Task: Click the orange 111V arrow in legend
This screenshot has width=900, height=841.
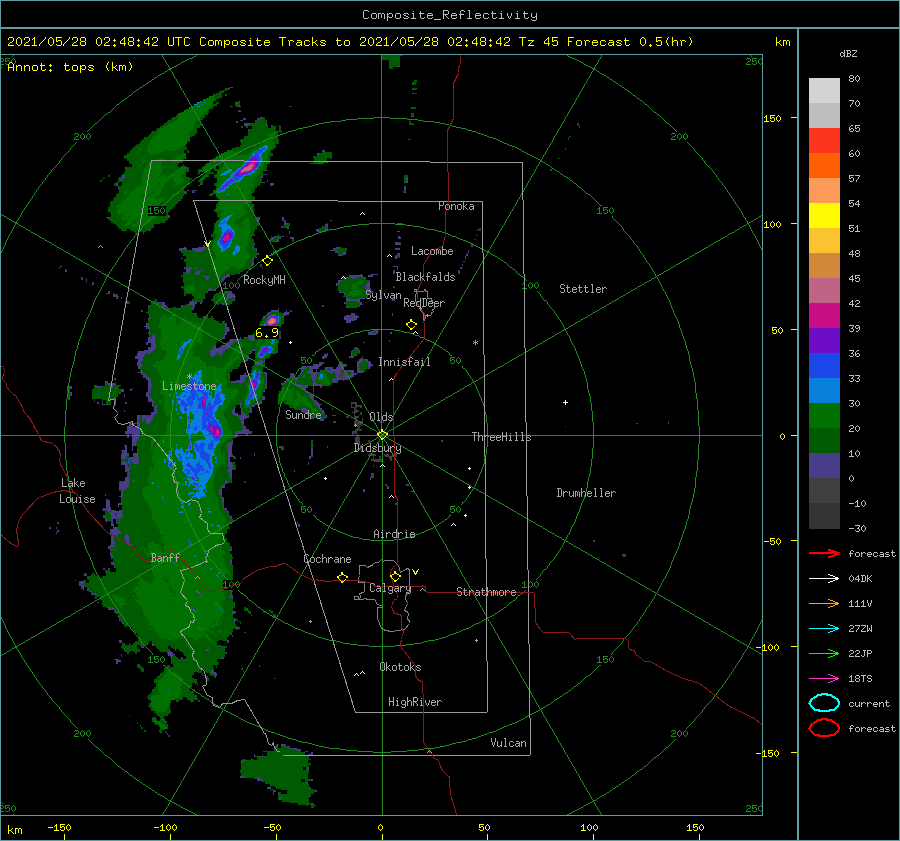Action: tap(824, 603)
